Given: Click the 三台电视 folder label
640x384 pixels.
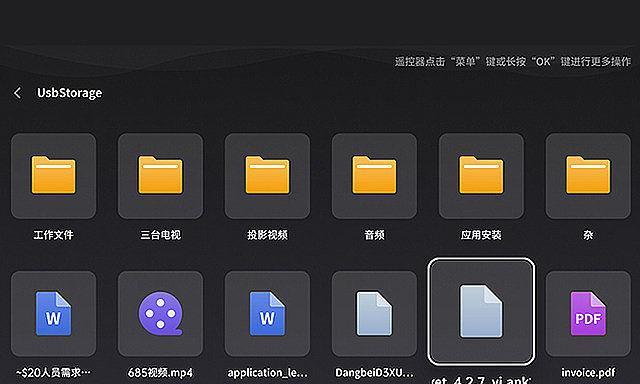Looking at the screenshot, I should tap(160, 235).
